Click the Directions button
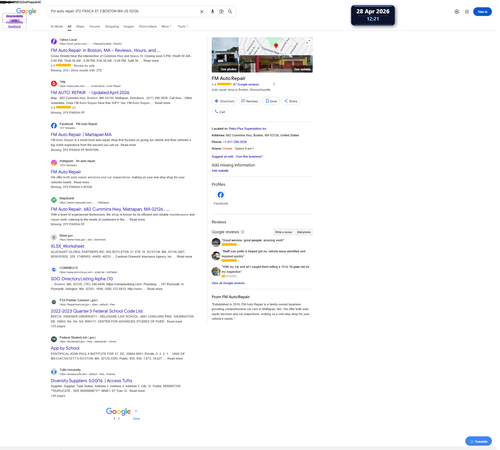The image size is (500, 450). pos(224,101)
